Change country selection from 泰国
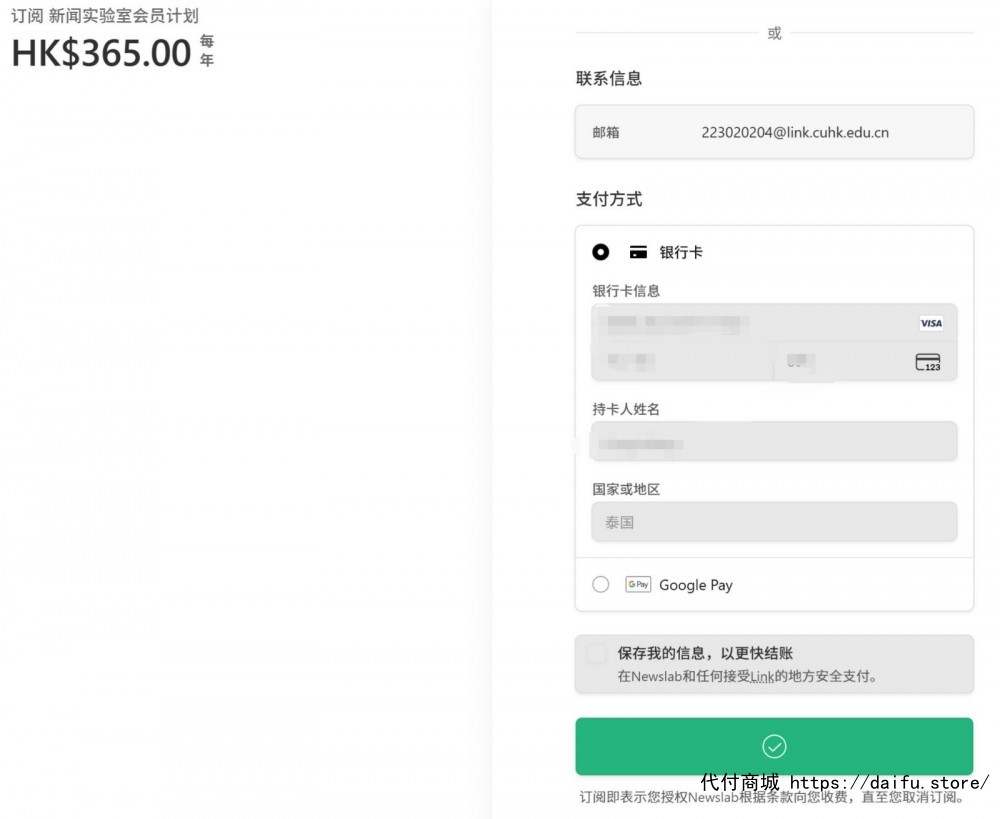Viewport: 1000px width, 819px height. (x=773, y=521)
